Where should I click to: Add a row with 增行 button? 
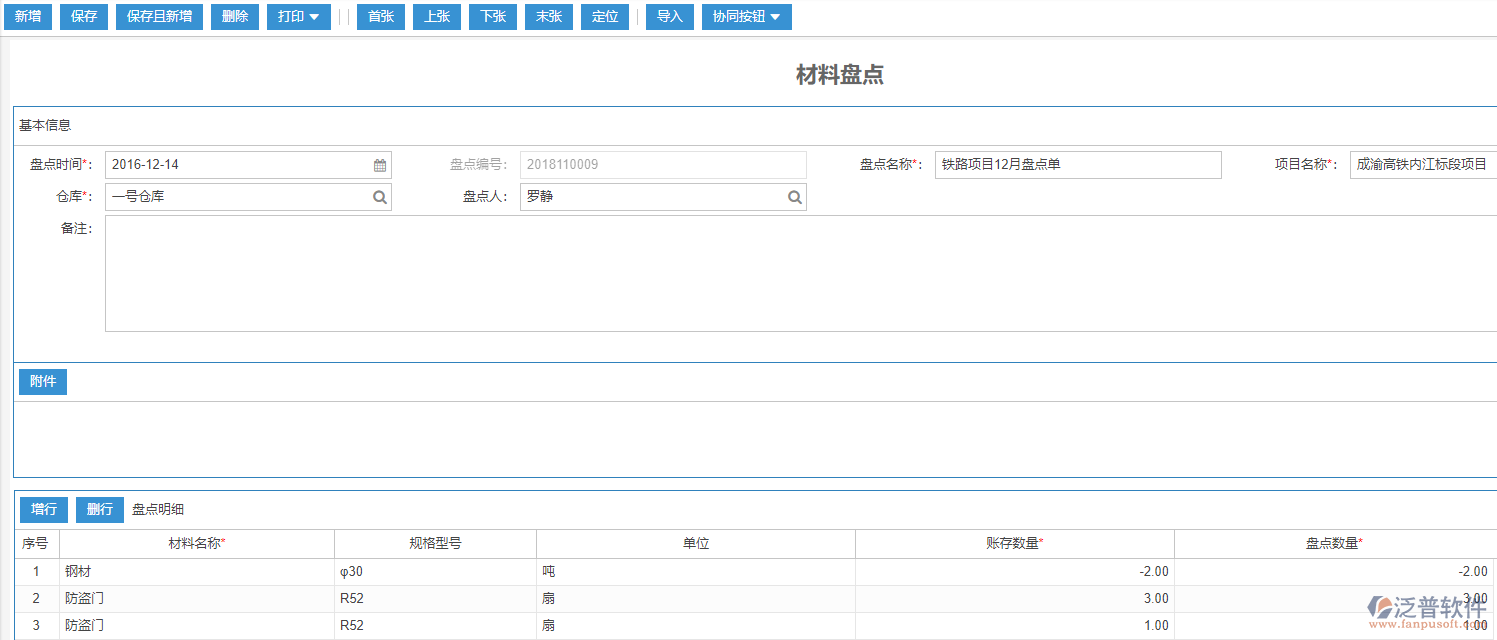tap(43, 509)
